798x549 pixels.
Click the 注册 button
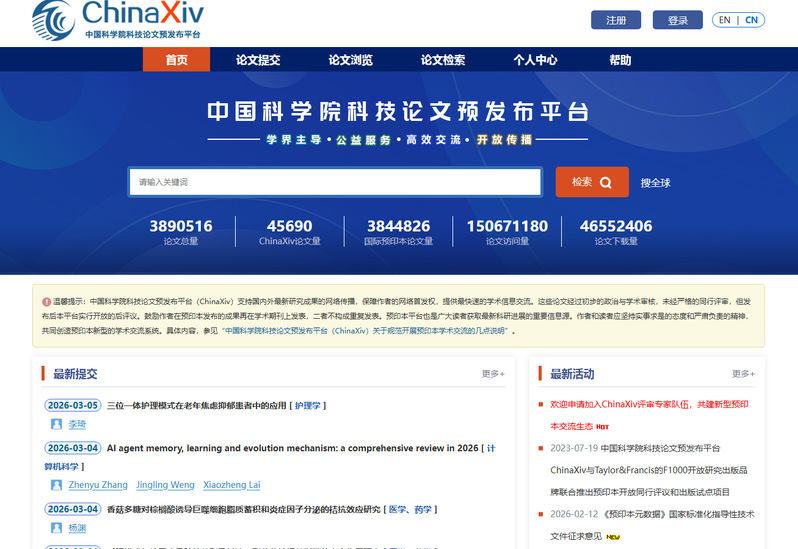tap(616, 20)
